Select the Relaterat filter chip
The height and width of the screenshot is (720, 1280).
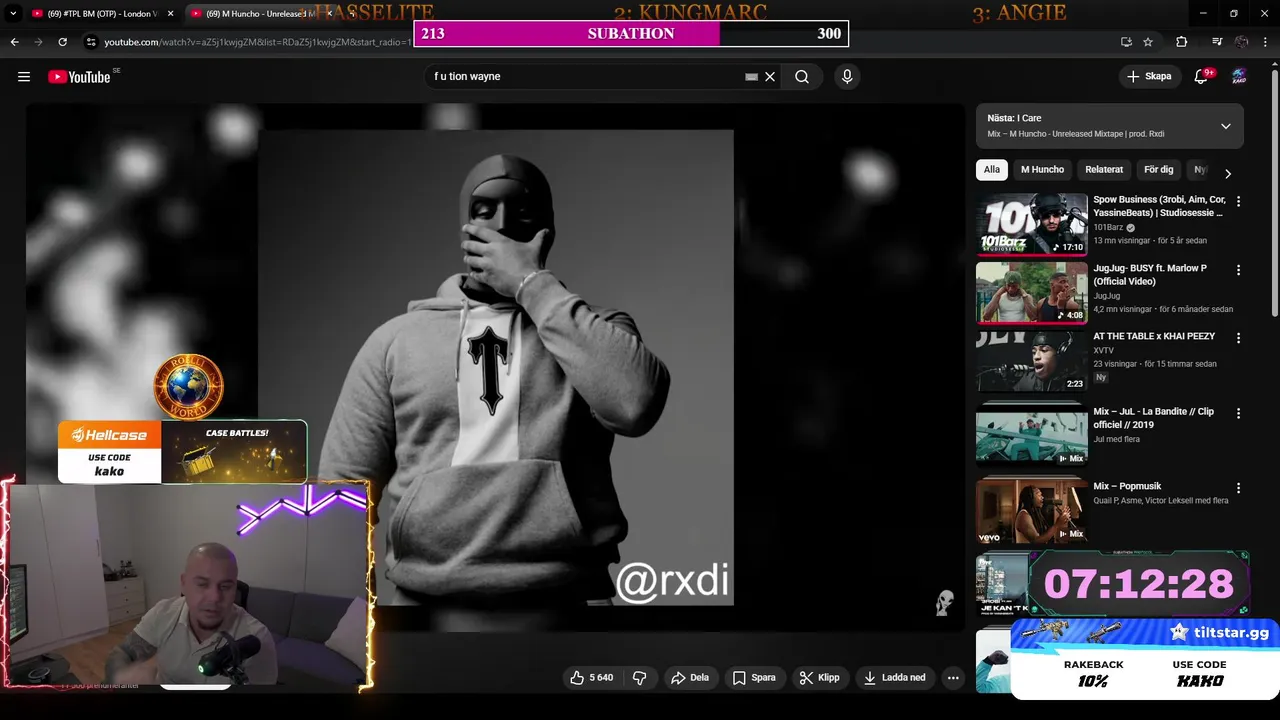1104,170
